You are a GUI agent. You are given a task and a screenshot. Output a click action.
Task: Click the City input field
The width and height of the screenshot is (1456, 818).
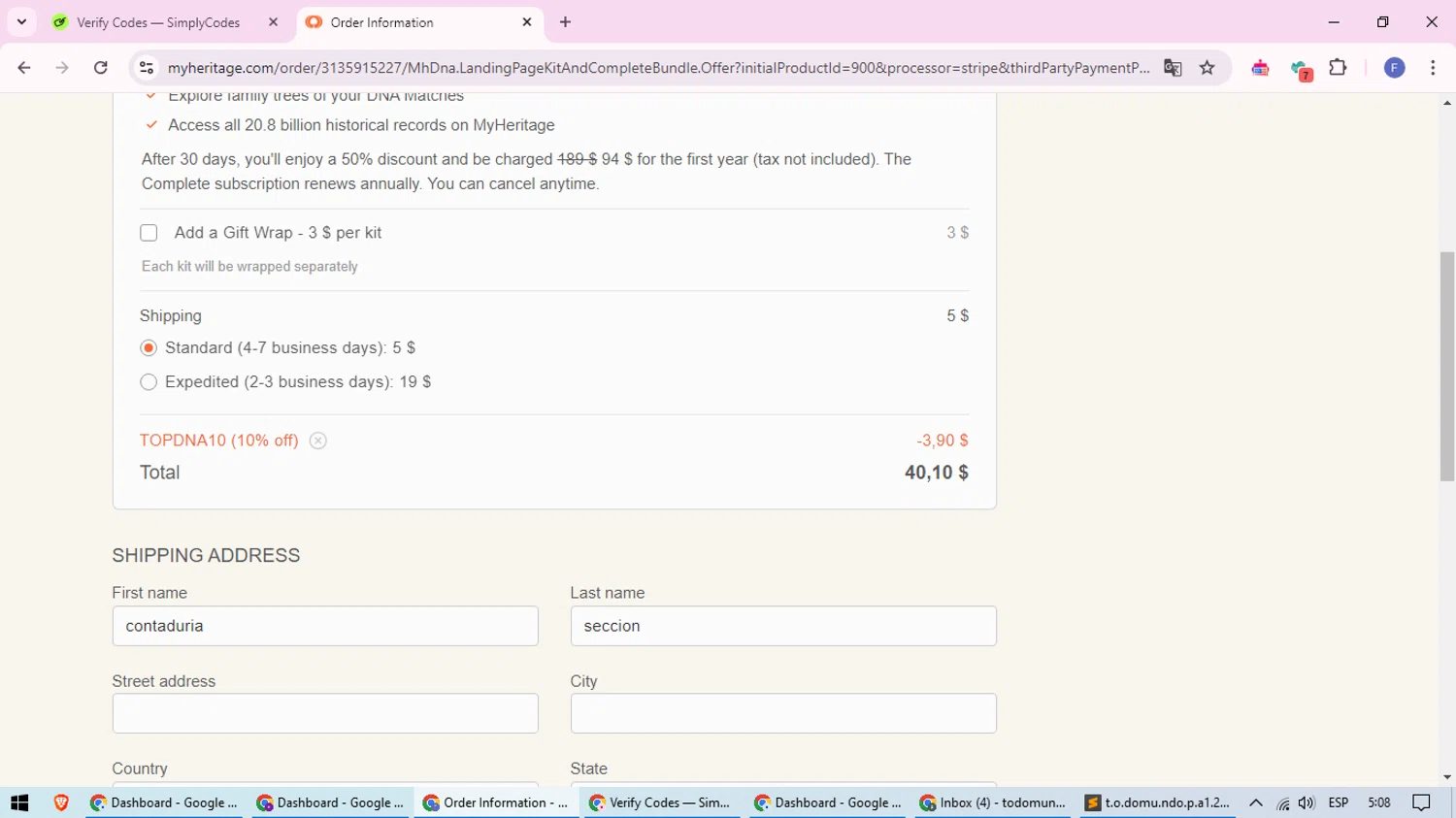click(x=783, y=713)
